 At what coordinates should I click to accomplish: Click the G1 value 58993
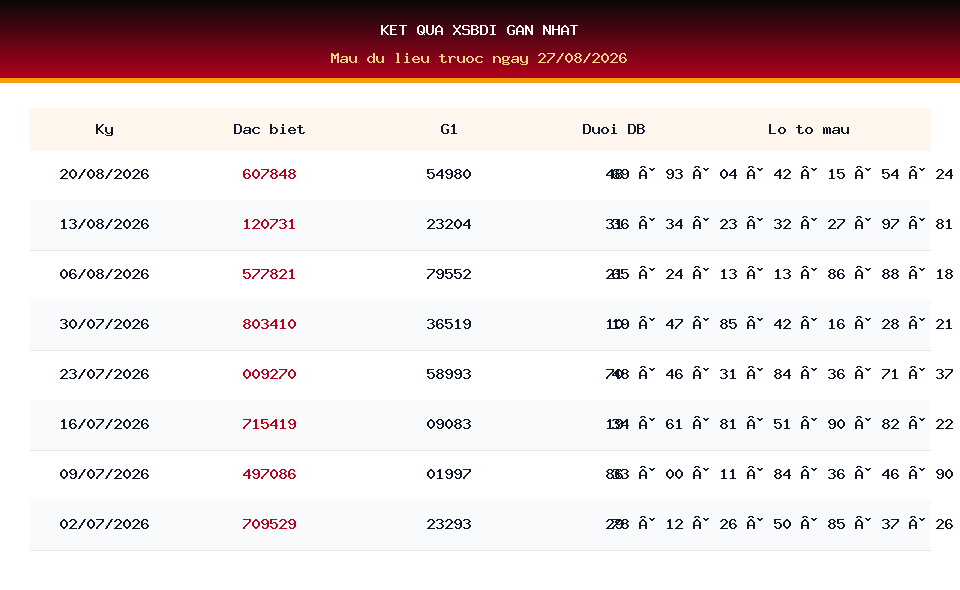(x=449, y=374)
